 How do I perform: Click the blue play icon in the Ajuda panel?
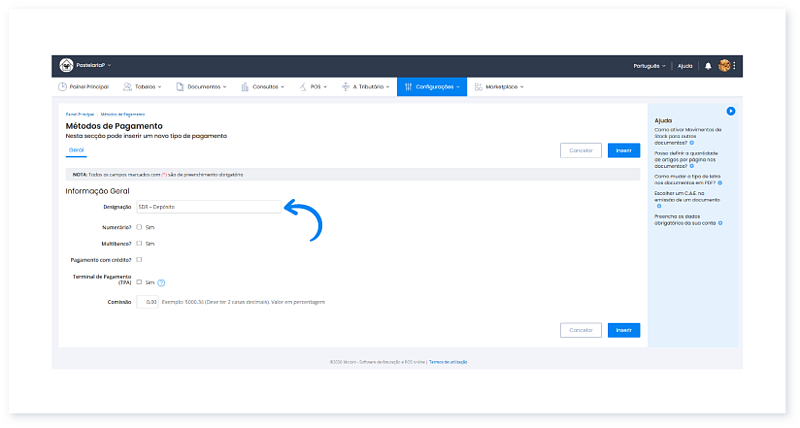click(x=731, y=111)
